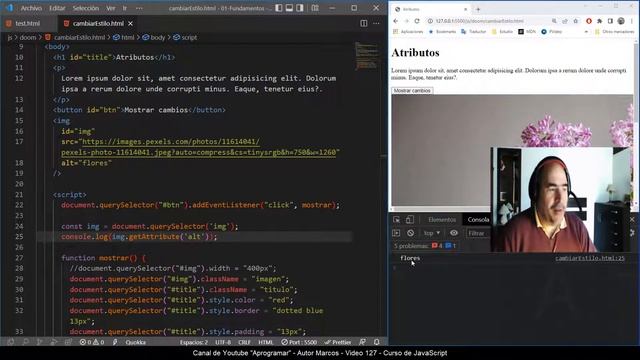The image size is (640, 360).
Task: Click the code minimap in the editor
Action: click(x=367, y=56)
